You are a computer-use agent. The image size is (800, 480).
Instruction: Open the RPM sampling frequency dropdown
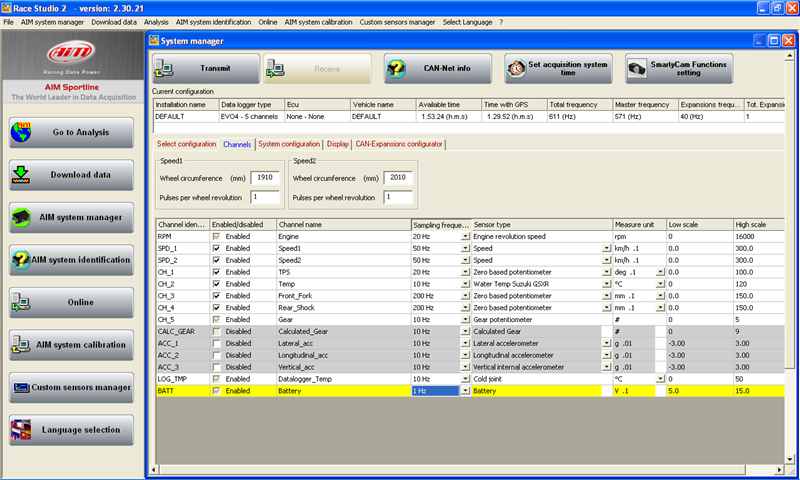click(465, 237)
